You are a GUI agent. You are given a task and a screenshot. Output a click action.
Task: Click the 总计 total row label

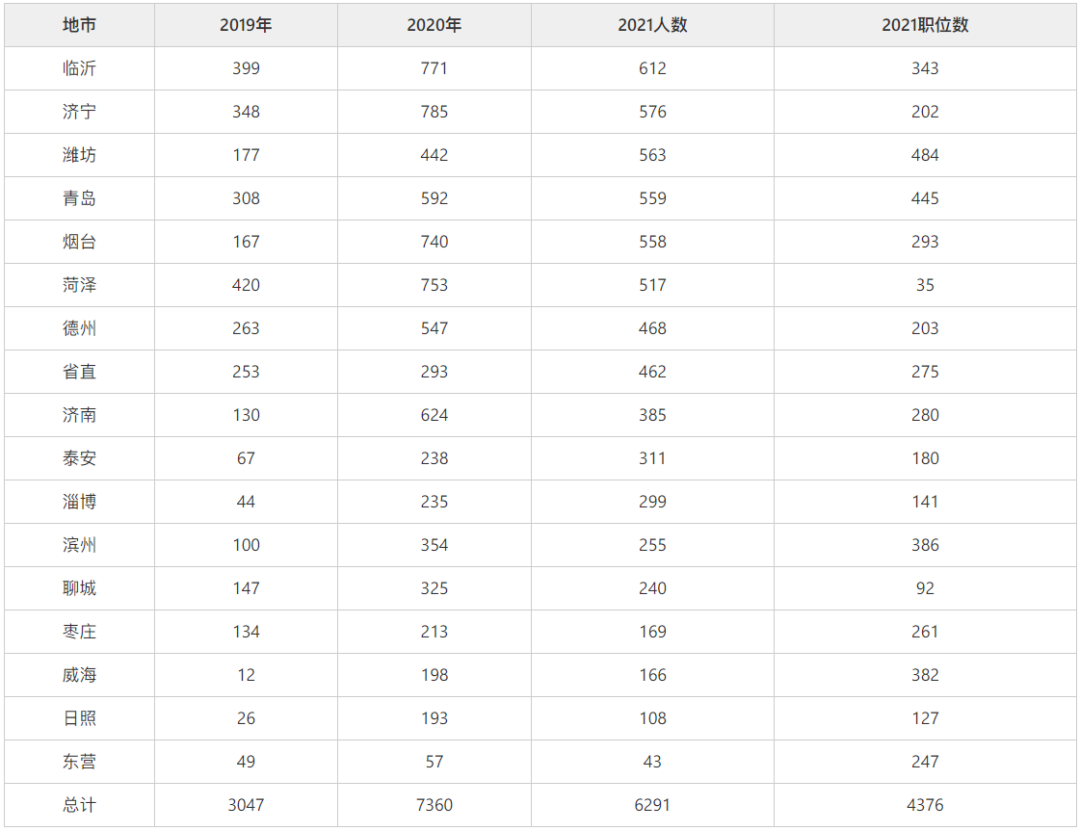(x=79, y=806)
